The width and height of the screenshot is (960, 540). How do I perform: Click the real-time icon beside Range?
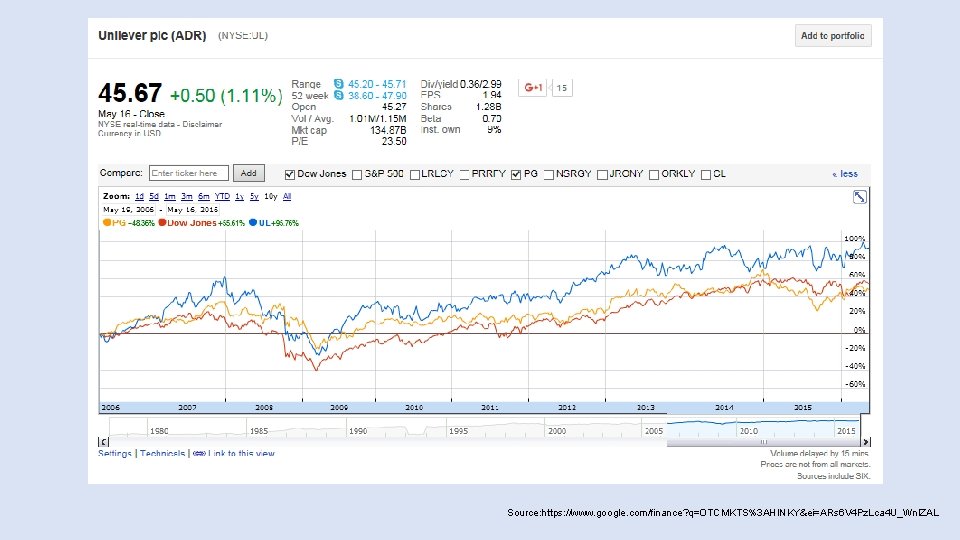pyautogui.click(x=339, y=83)
